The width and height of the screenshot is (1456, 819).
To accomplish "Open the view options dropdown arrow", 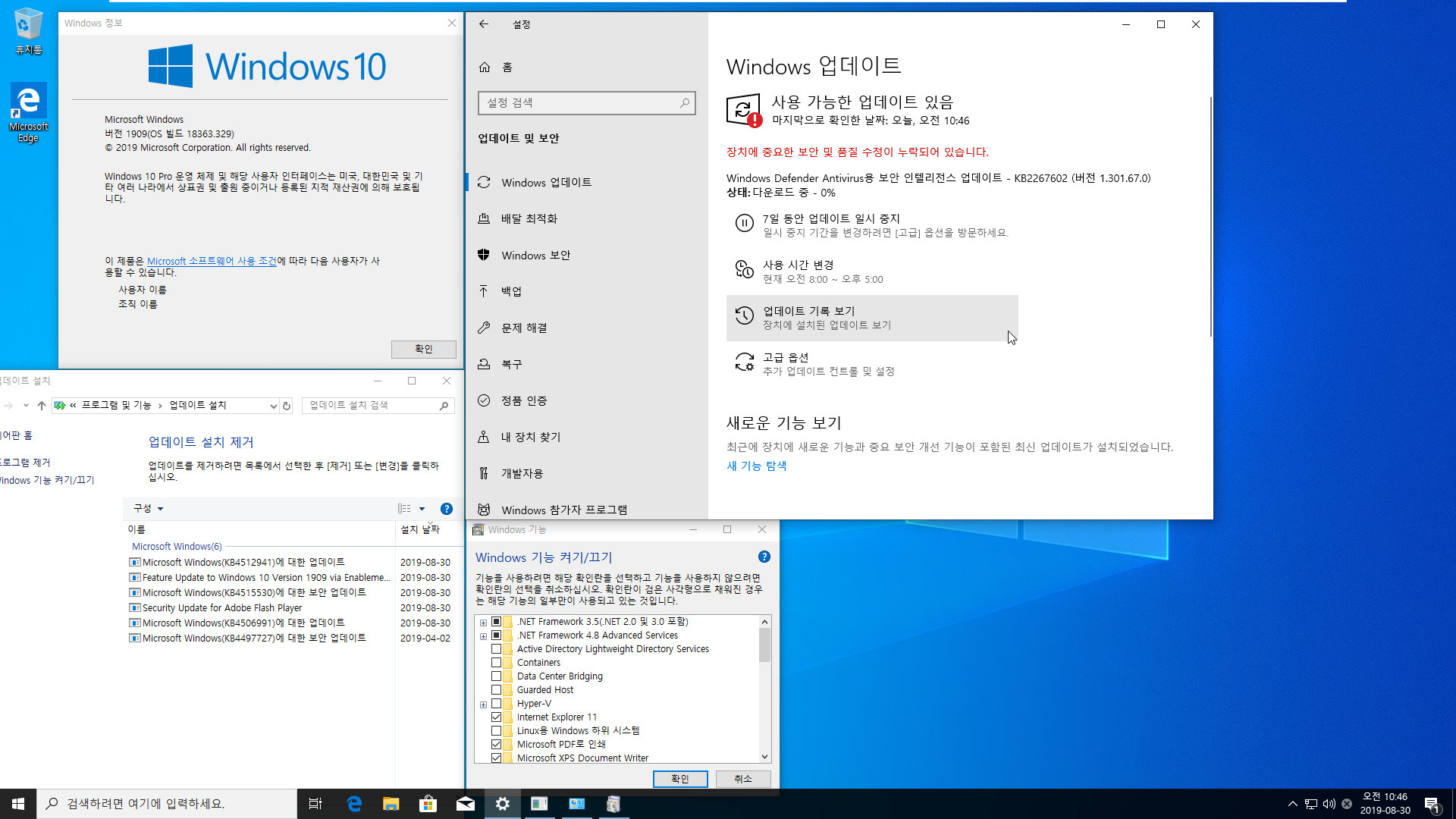I will click(422, 509).
